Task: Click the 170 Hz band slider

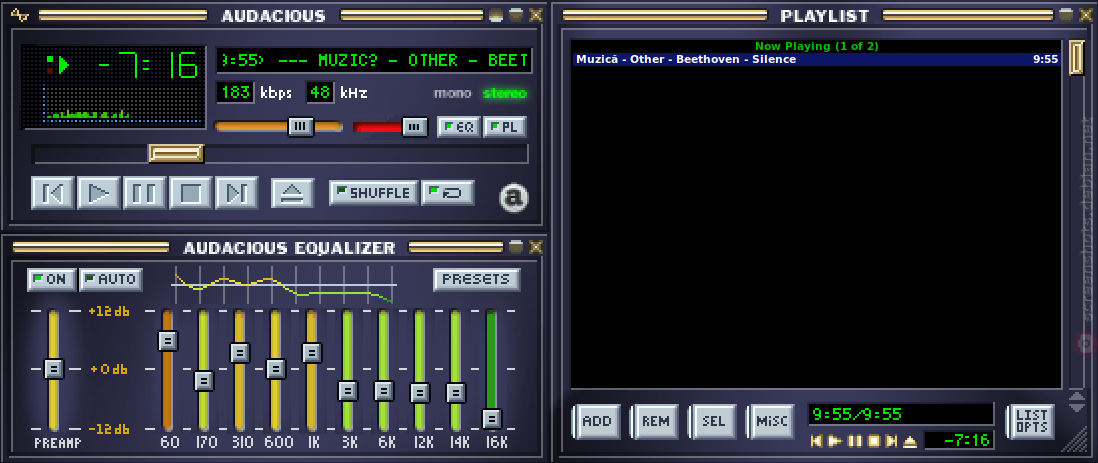Action: [203, 381]
